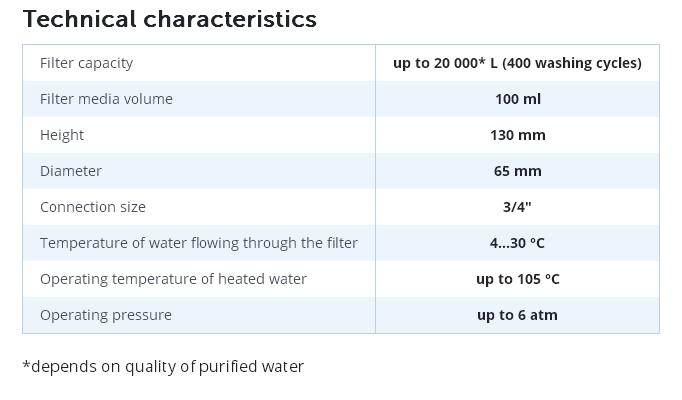Select the Height row label

[x=62, y=135]
